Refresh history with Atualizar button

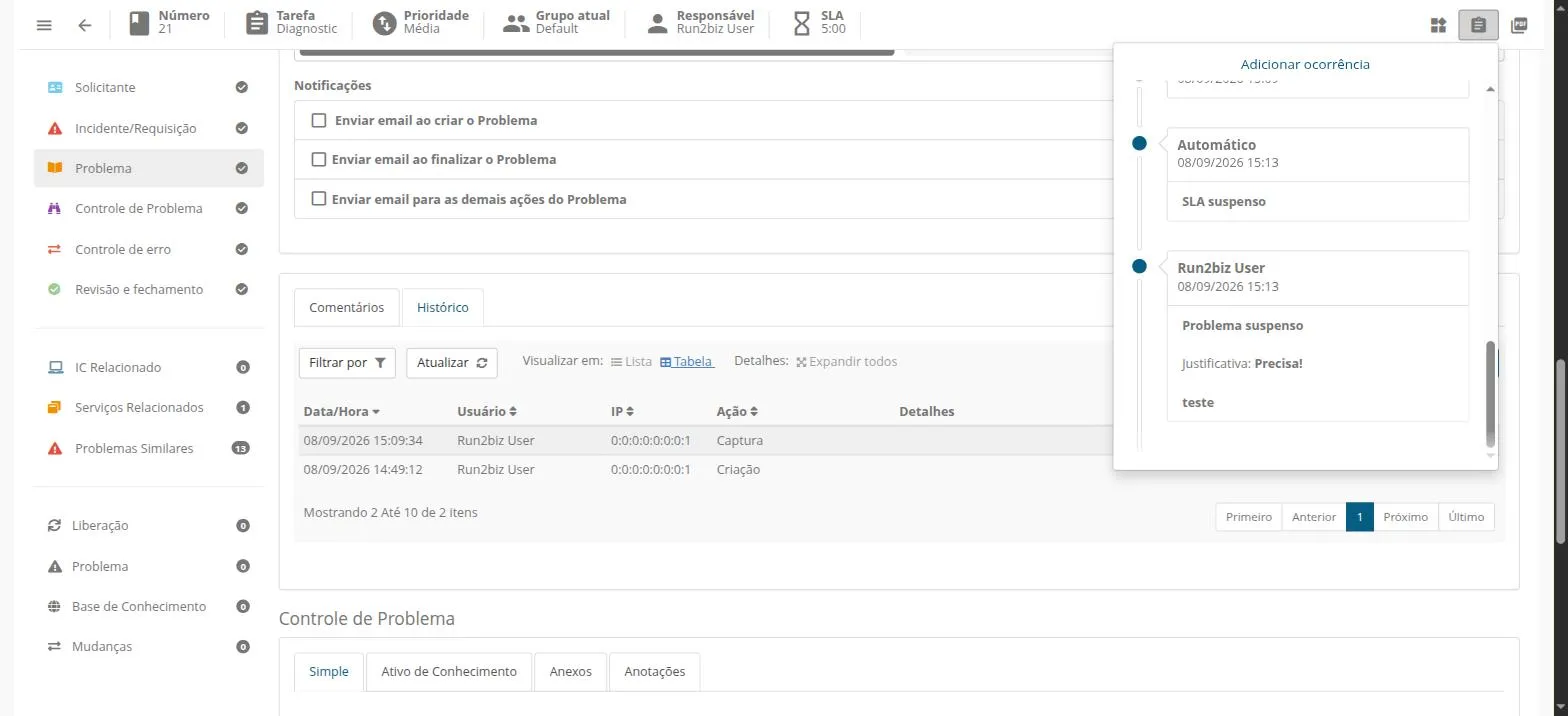452,363
